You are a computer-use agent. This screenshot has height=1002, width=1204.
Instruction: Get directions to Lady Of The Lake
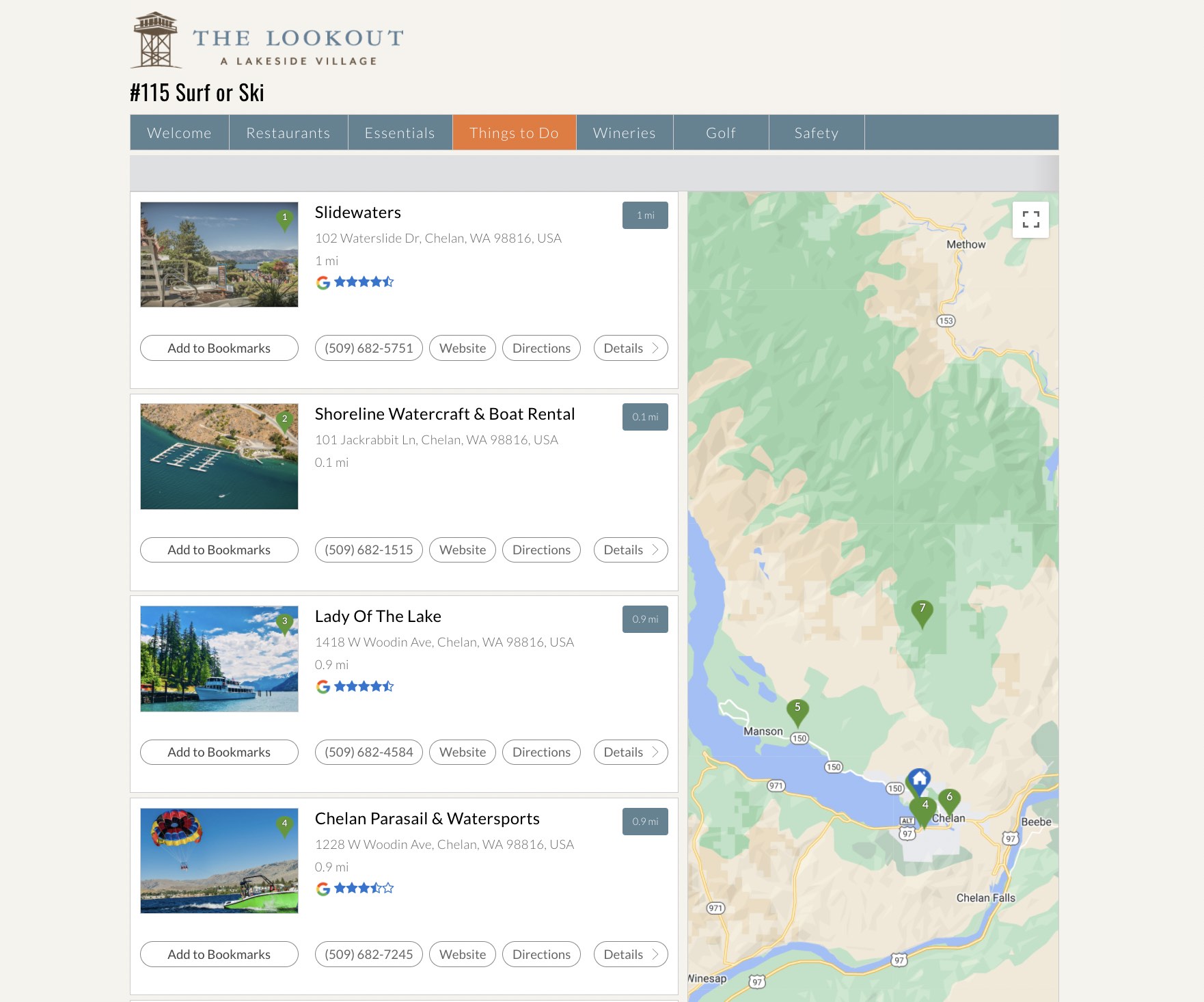pyautogui.click(x=541, y=752)
